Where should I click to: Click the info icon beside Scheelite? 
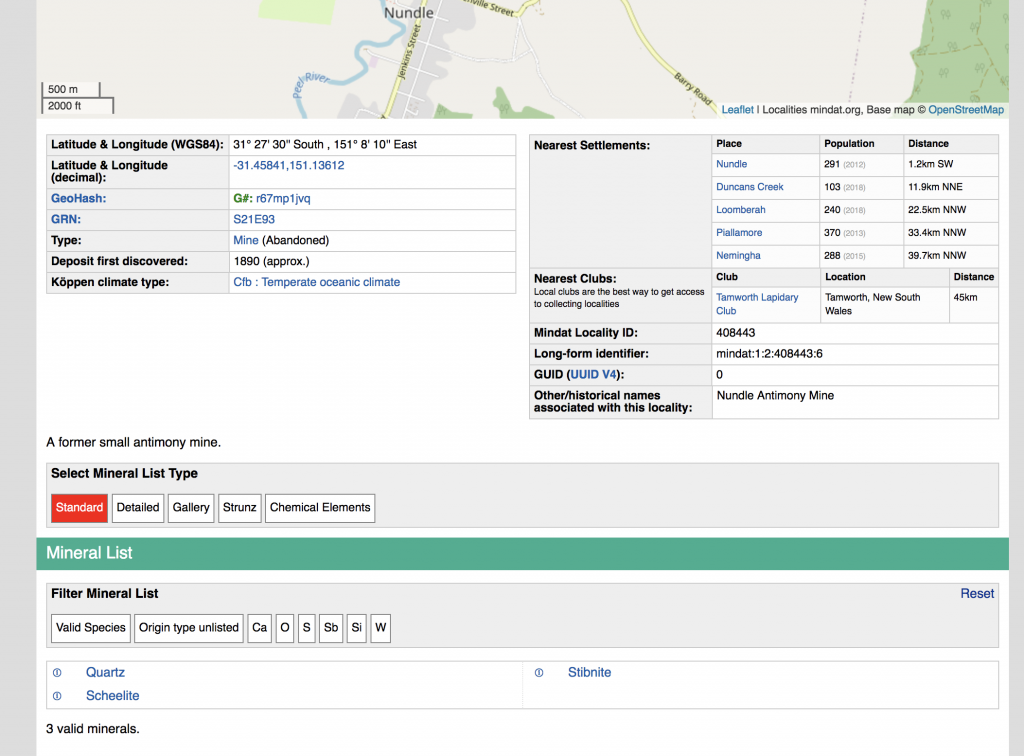point(57,696)
